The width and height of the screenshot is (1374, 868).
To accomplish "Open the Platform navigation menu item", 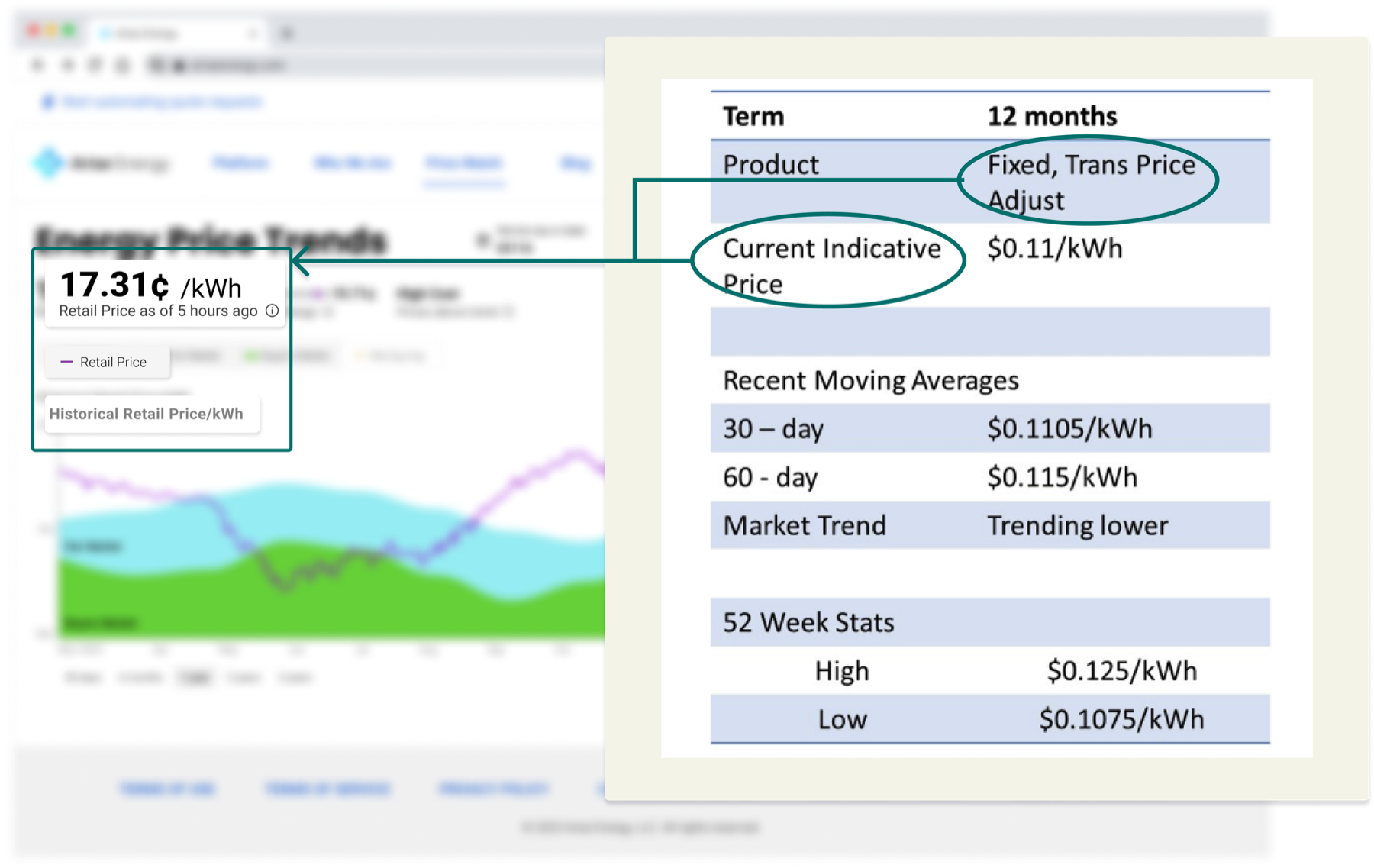I will (240, 163).
